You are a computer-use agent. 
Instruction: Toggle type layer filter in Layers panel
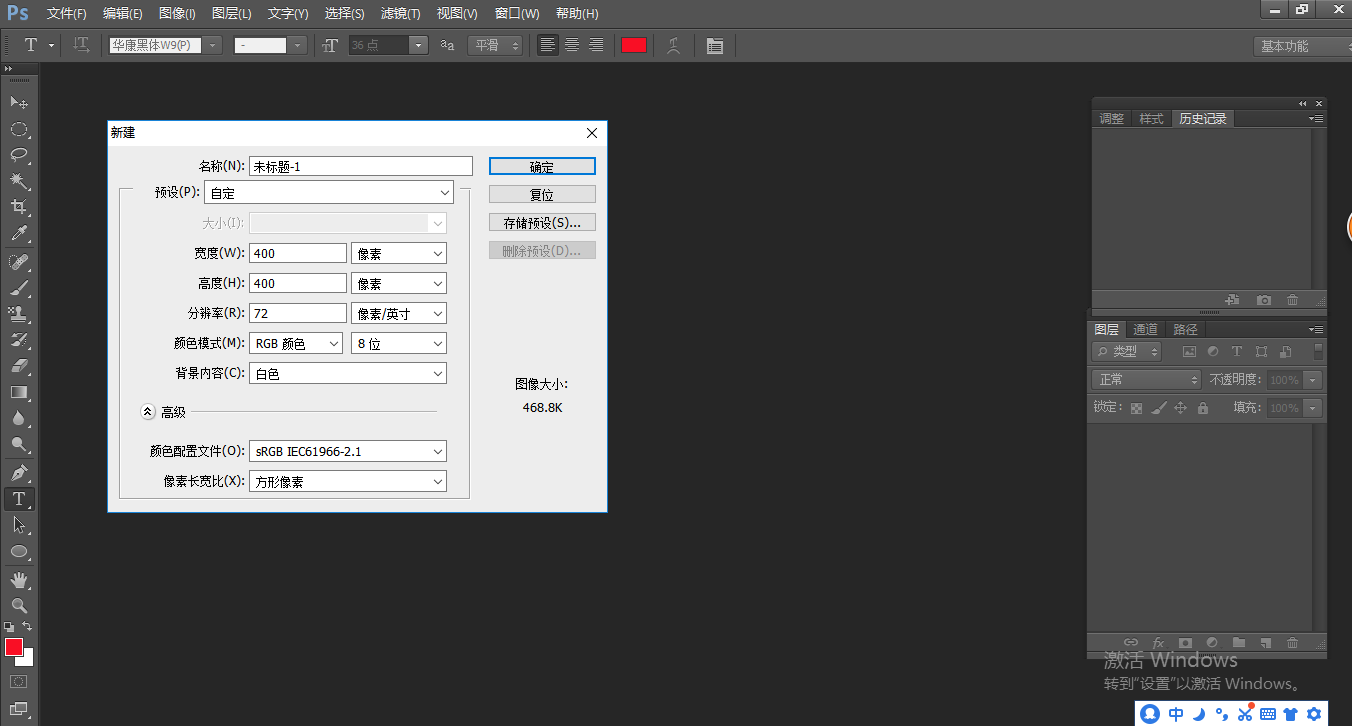[1237, 352]
